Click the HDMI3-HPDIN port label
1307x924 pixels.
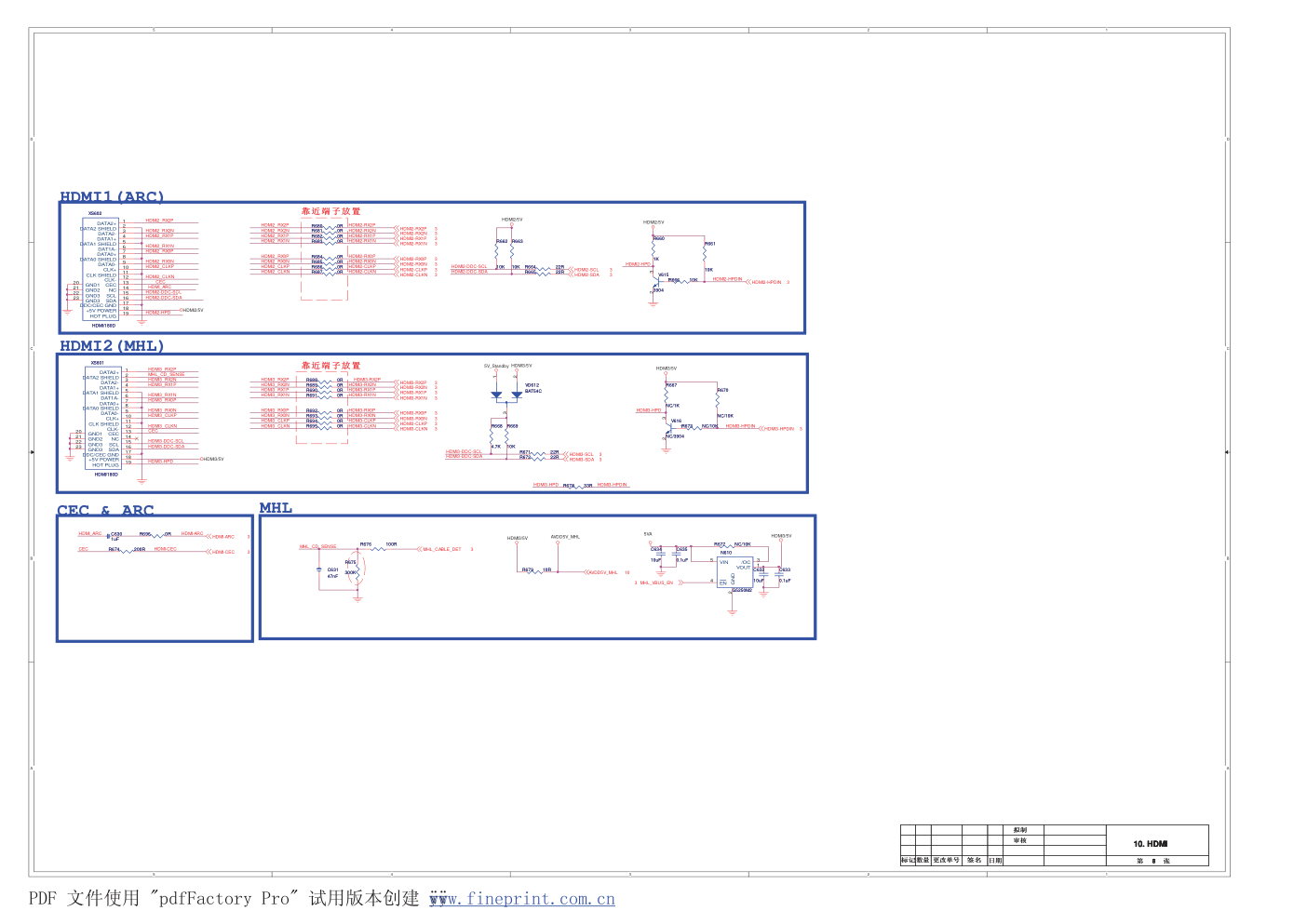[x=779, y=429]
